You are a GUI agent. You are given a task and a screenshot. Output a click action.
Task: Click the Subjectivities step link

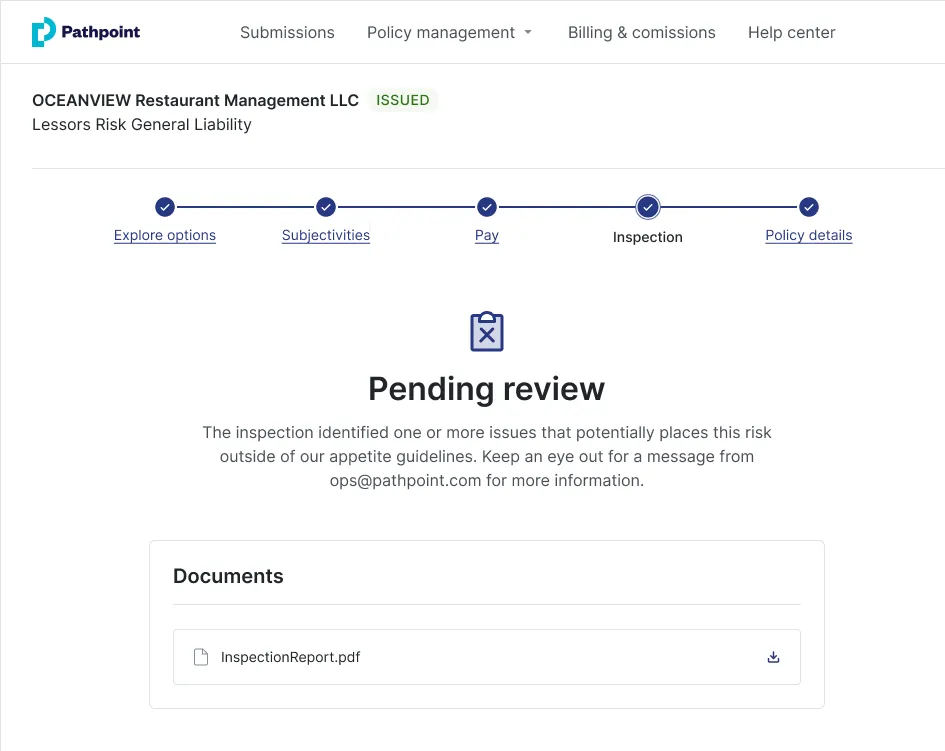(x=325, y=235)
